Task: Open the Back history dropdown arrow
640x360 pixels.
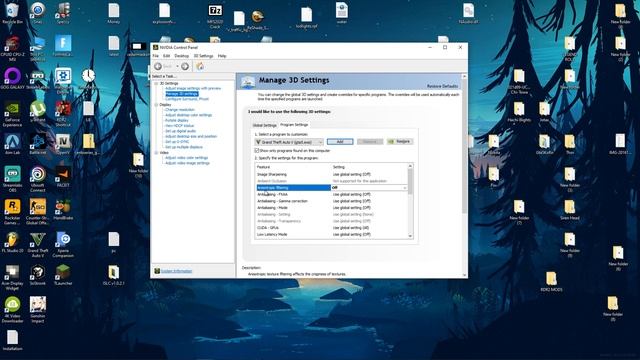Action: pos(177,66)
